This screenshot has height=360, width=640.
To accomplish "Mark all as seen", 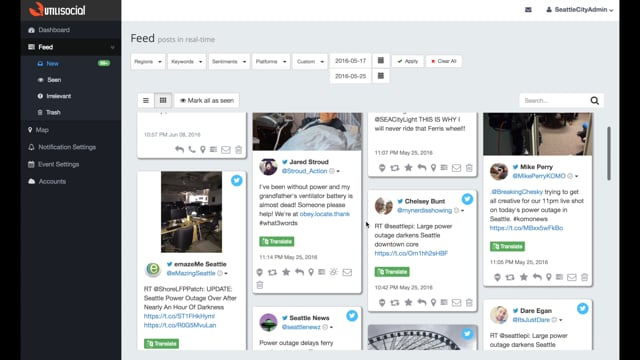I will point(207,100).
